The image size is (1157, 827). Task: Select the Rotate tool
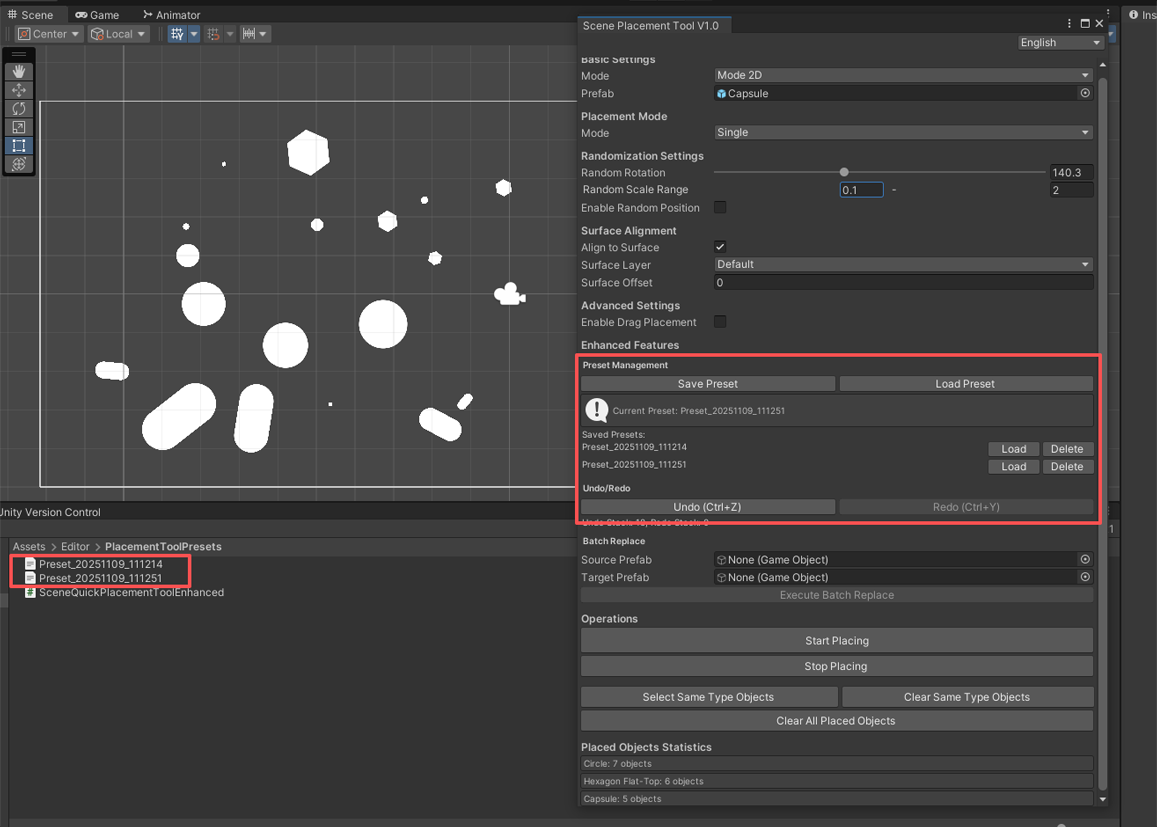[x=19, y=108]
